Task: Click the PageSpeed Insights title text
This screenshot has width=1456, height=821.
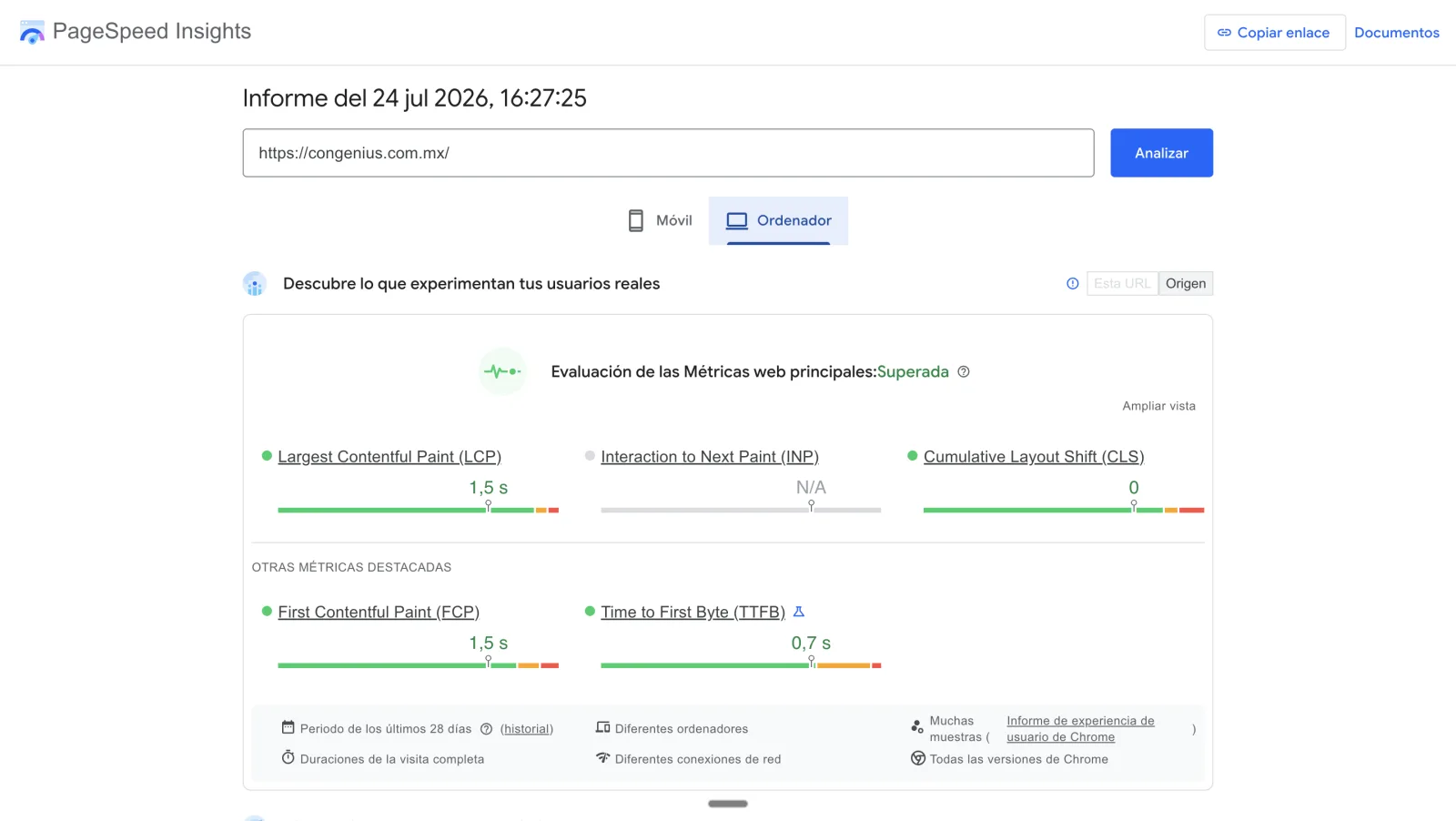Action: click(152, 31)
